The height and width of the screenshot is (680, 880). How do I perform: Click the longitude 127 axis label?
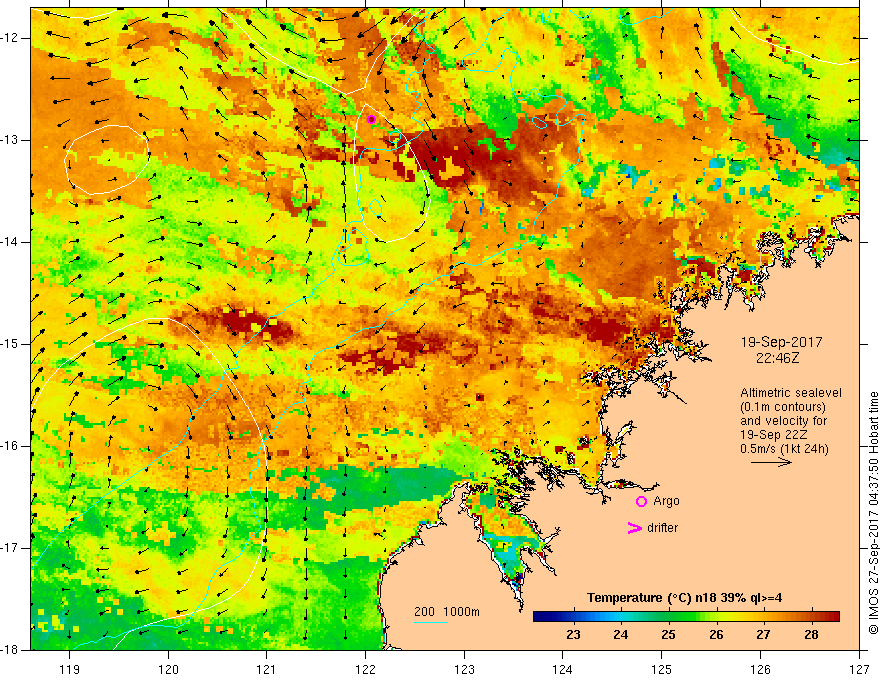pos(859,669)
